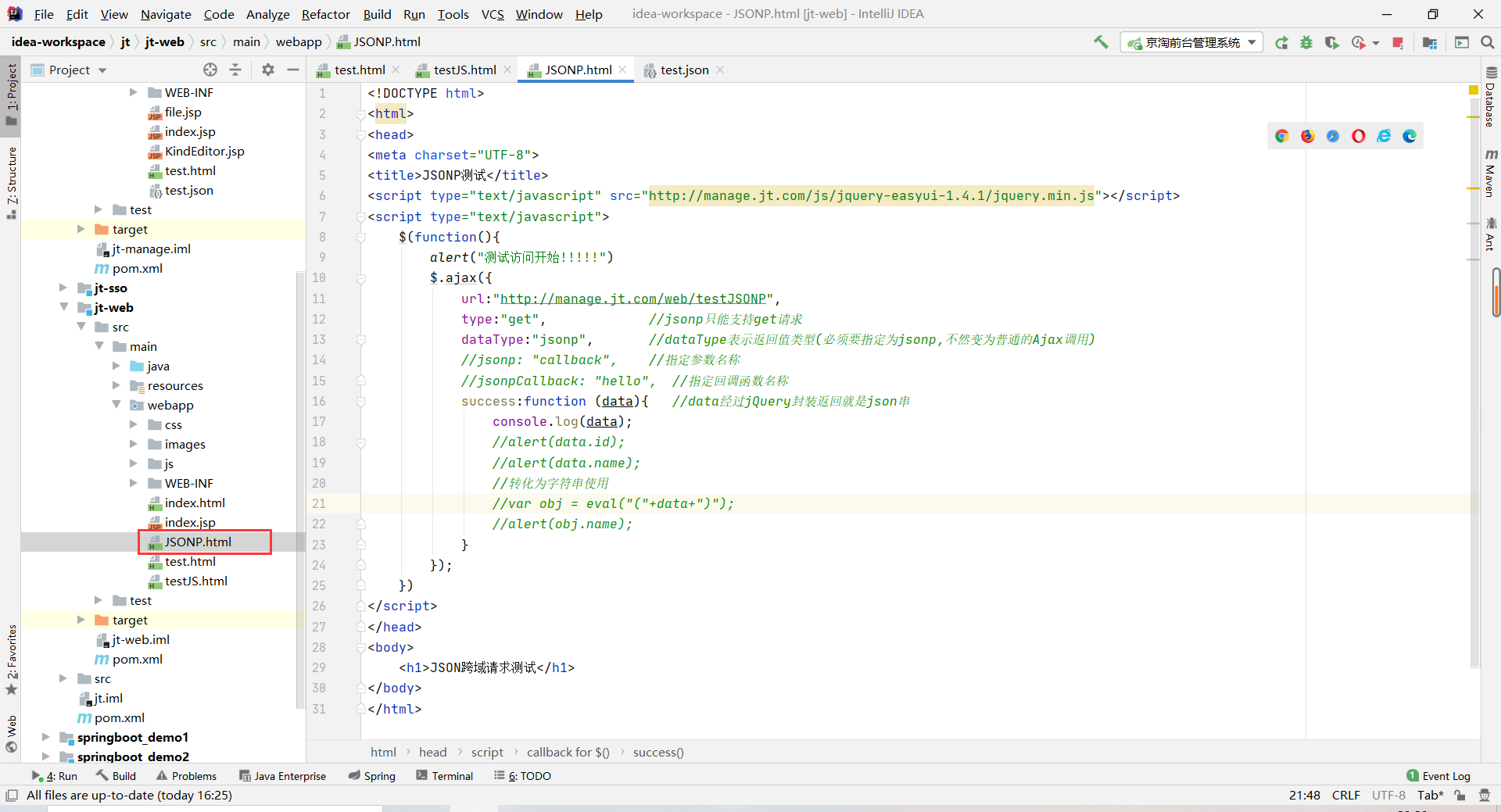This screenshot has width=1501, height=812.
Task: Open the 6: TODO tool window
Action: click(x=522, y=776)
